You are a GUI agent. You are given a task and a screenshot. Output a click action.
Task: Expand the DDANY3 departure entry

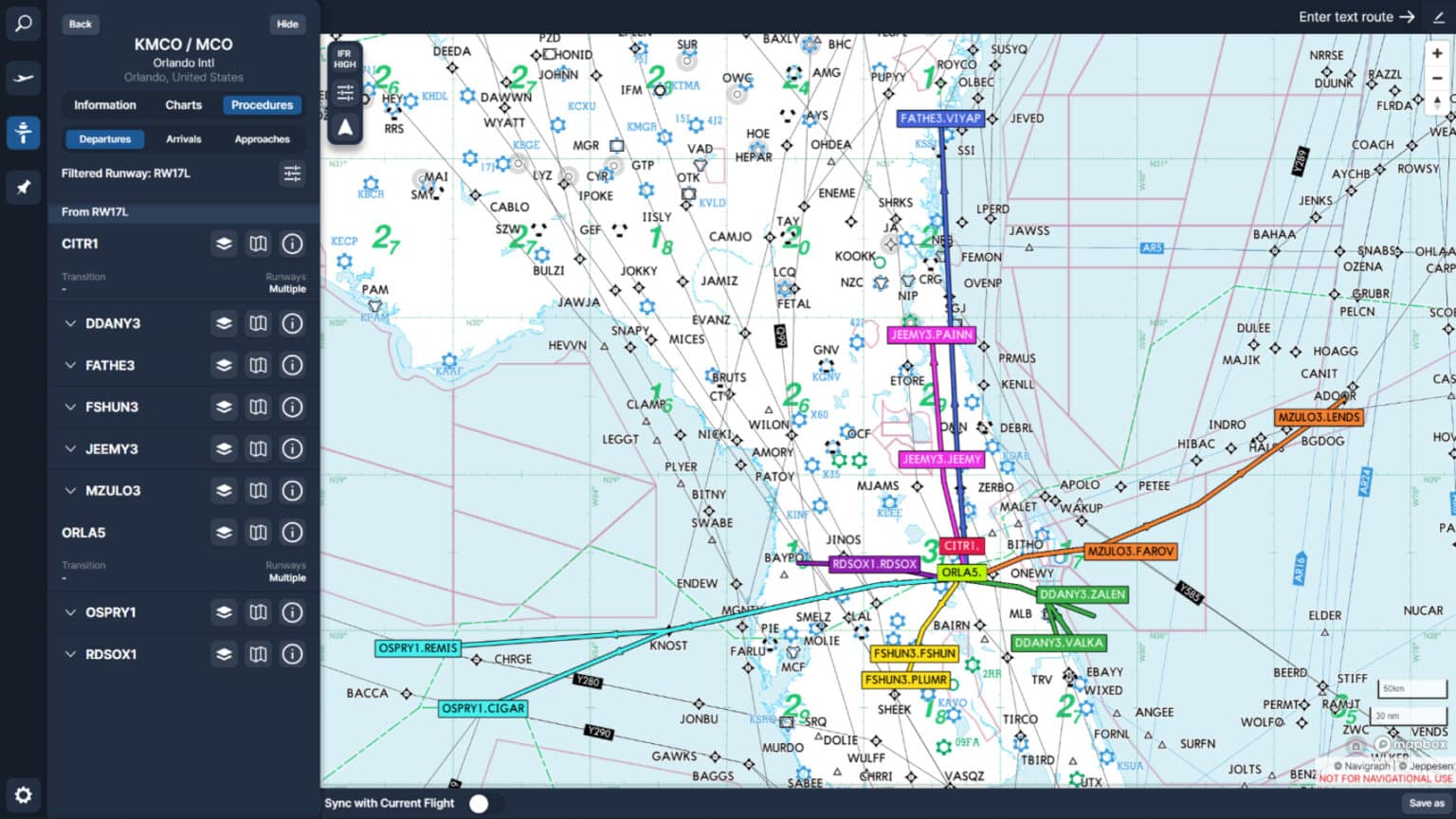tap(70, 323)
